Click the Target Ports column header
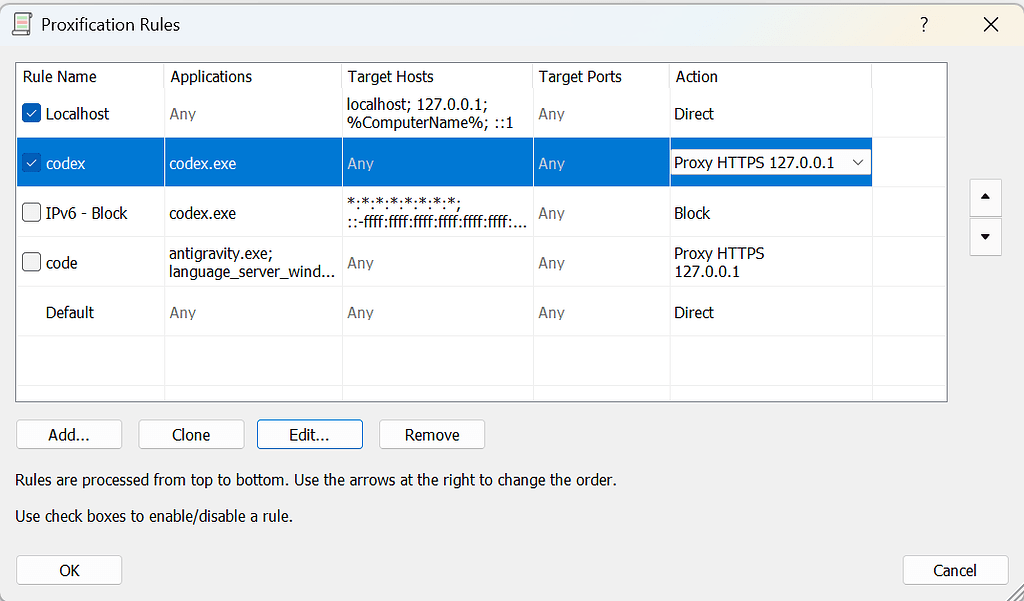1024x601 pixels. 601,76
